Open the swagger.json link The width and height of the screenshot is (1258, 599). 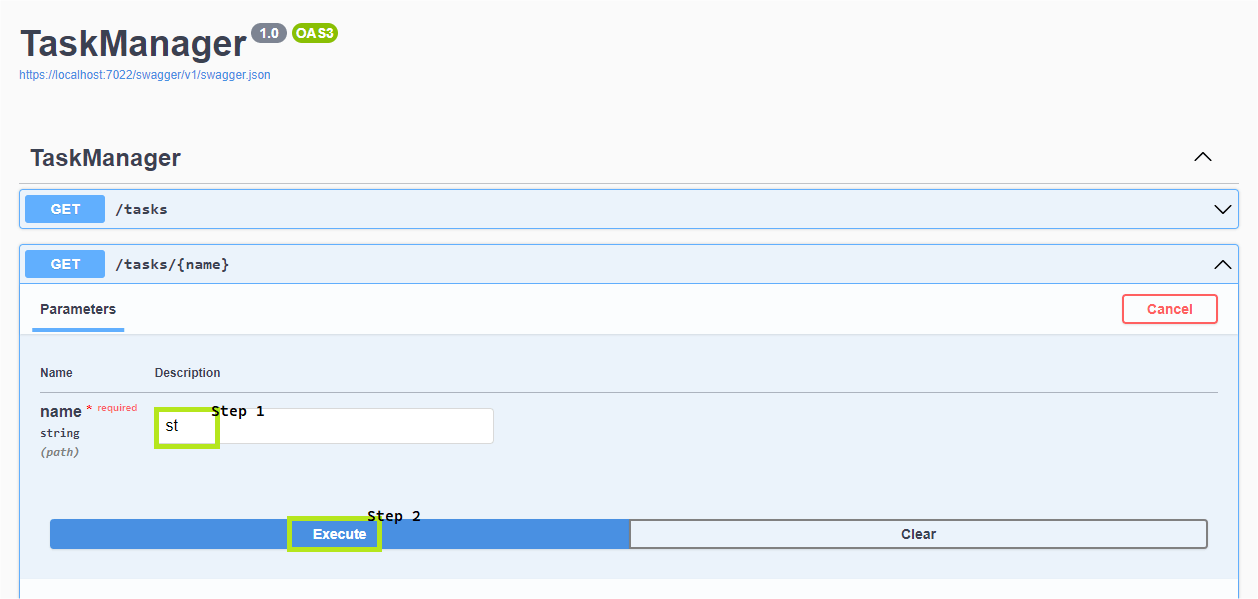pos(145,75)
